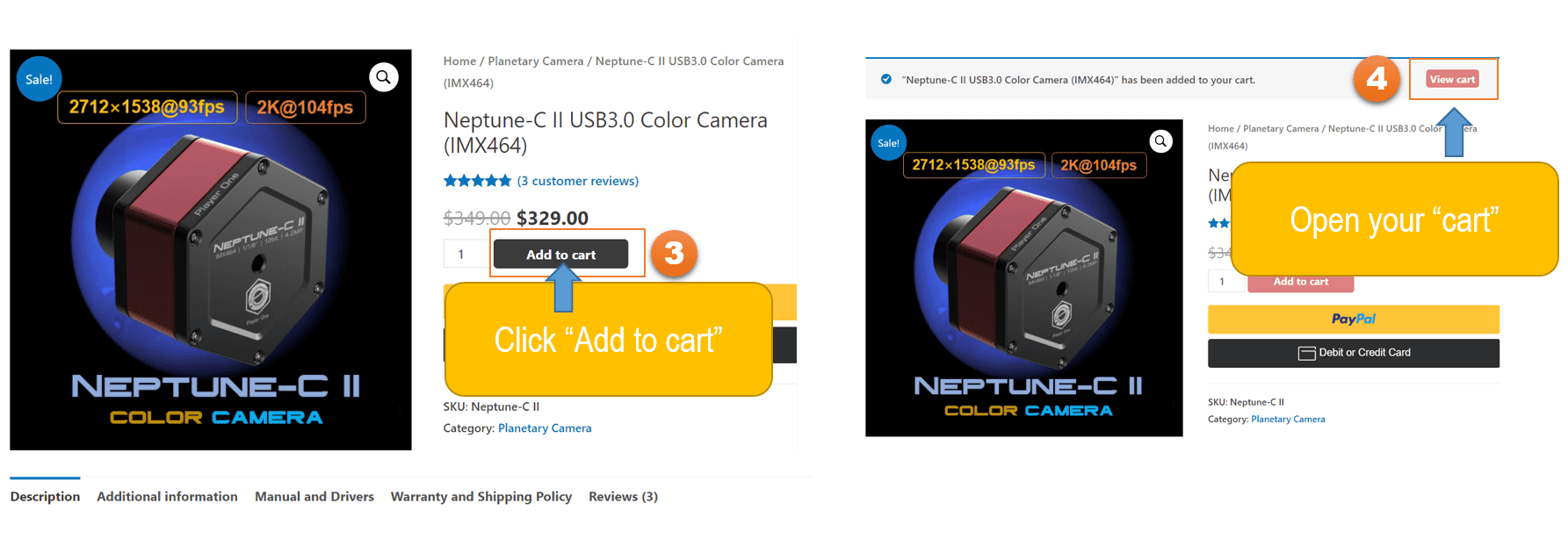Click the (3 customer reviews) link

tap(578, 180)
